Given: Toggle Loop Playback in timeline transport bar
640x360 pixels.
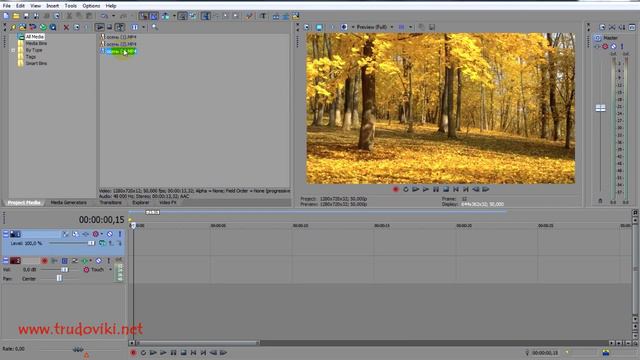Looking at the screenshot, I should [x=143, y=353].
